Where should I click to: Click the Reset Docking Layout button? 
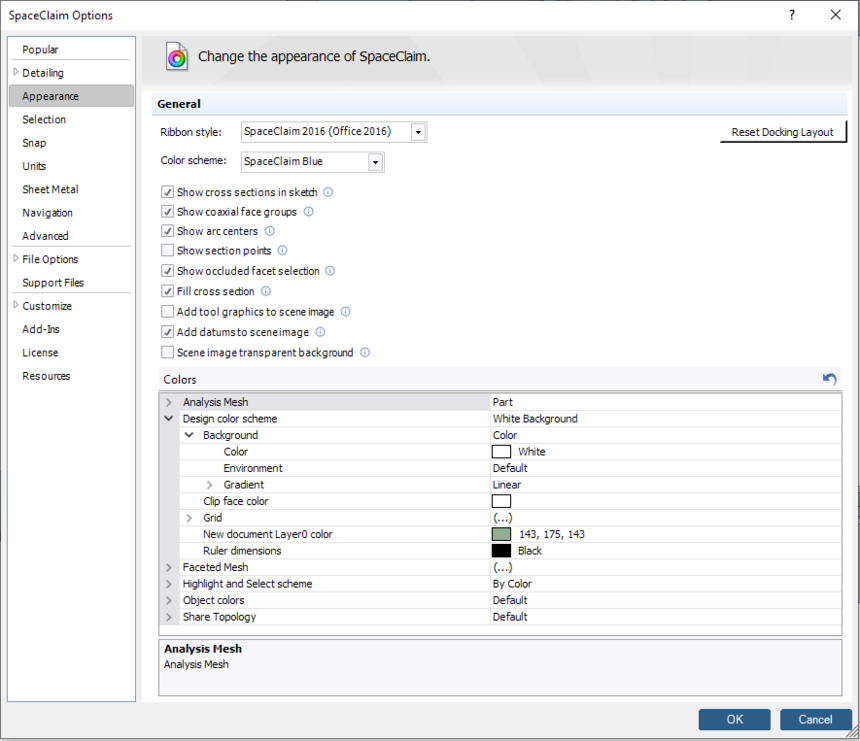click(783, 132)
